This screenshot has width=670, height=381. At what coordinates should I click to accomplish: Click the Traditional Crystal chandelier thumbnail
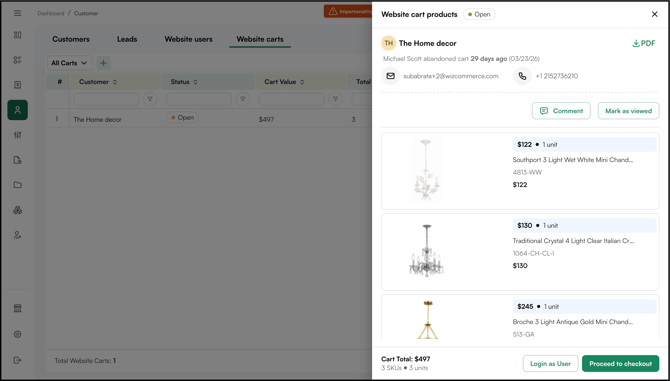(426, 251)
